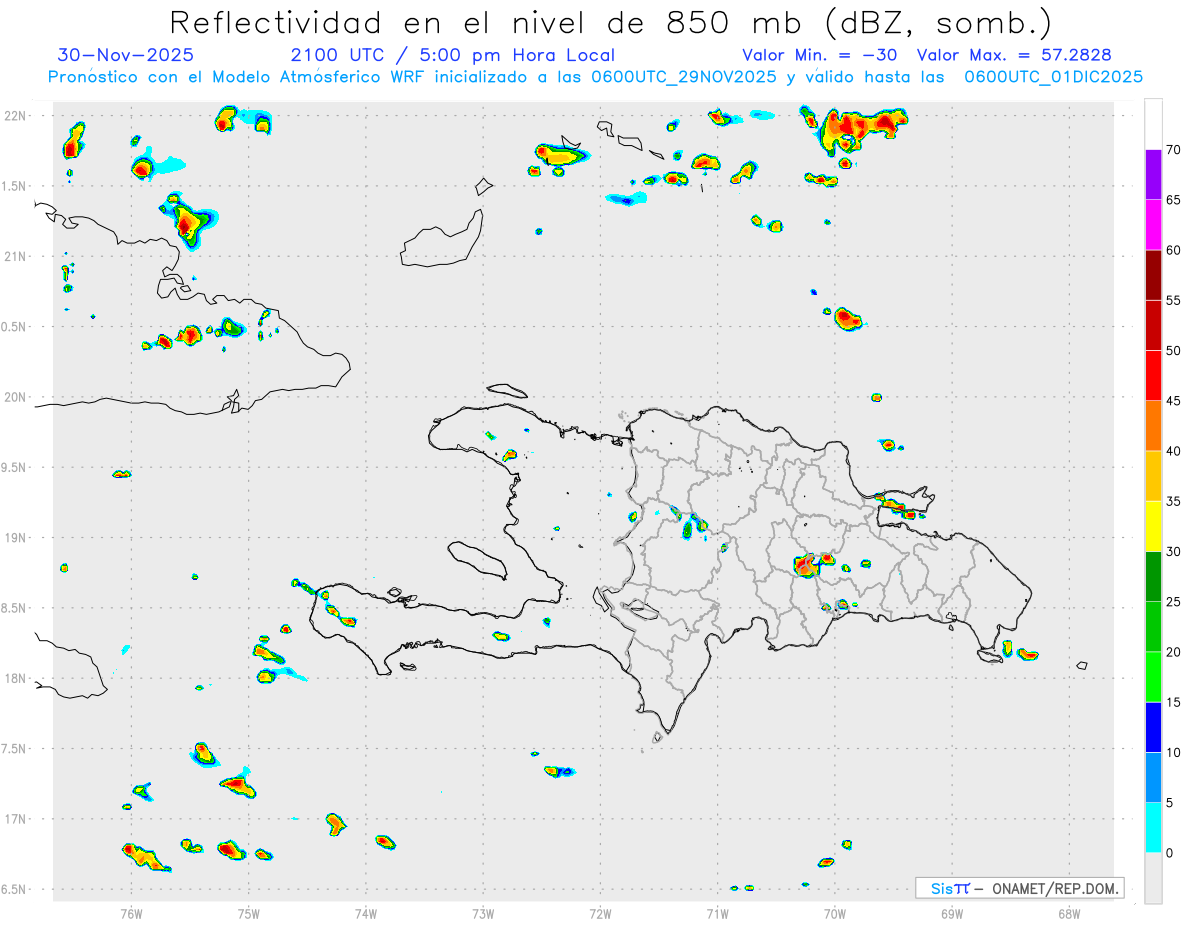Choose the dark blue 10–15 dBZ band

point(1153,727)
